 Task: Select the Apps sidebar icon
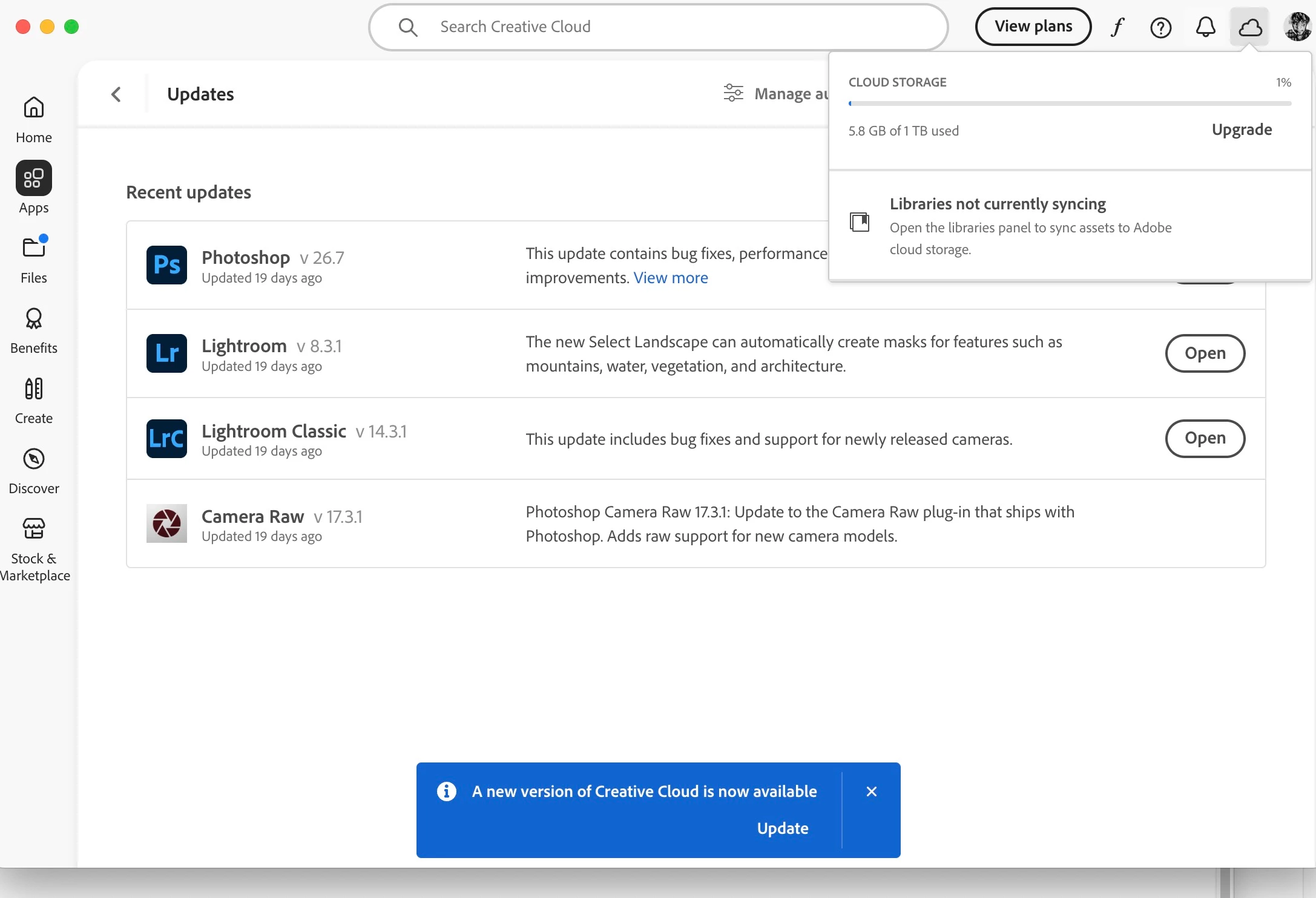(x=34, y=179)
